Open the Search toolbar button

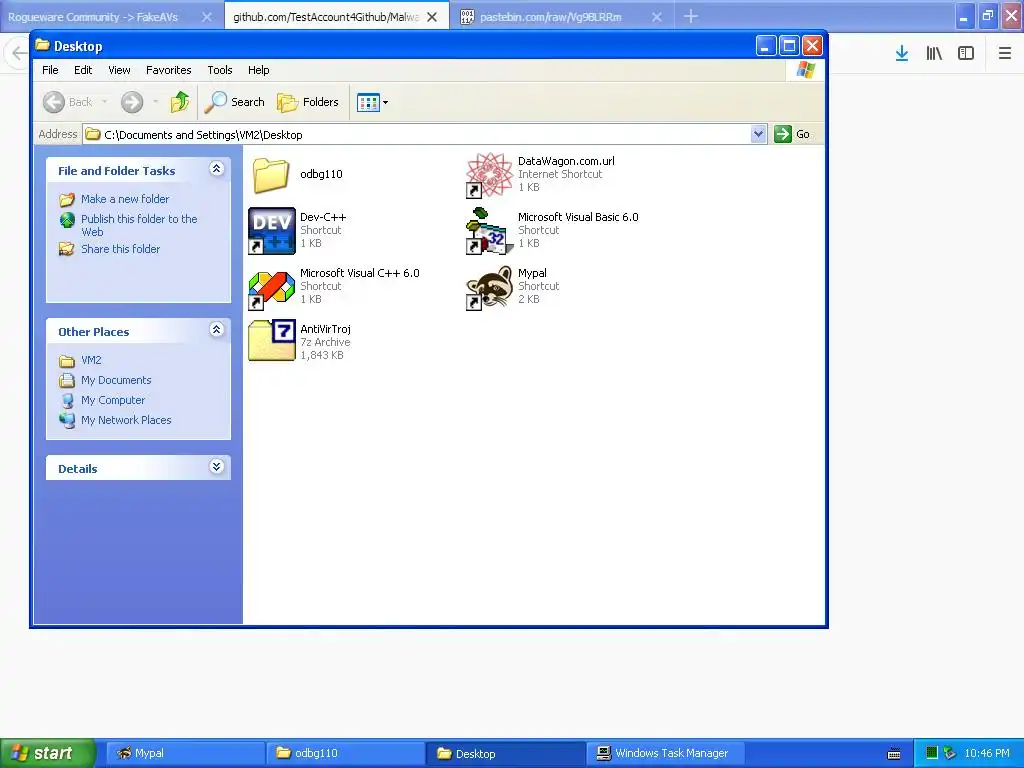(x=234, y=102)
